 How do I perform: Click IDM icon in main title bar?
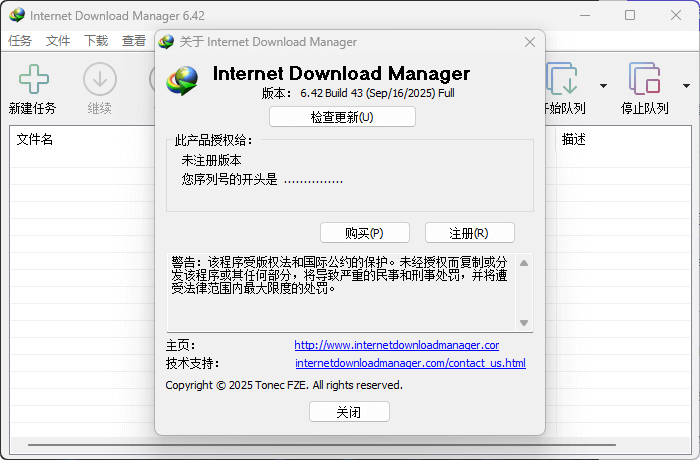[17, 15]
